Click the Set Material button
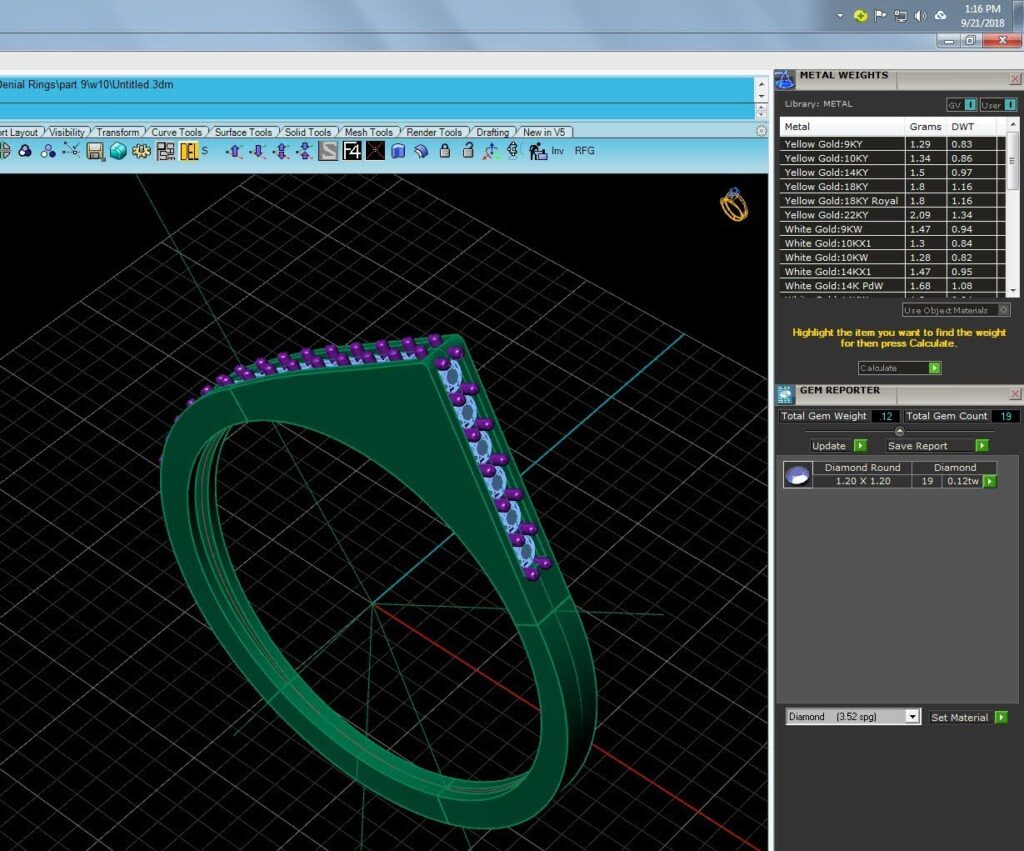The height and width of the screenshot is (851, 1024). (x=968, y=717)
